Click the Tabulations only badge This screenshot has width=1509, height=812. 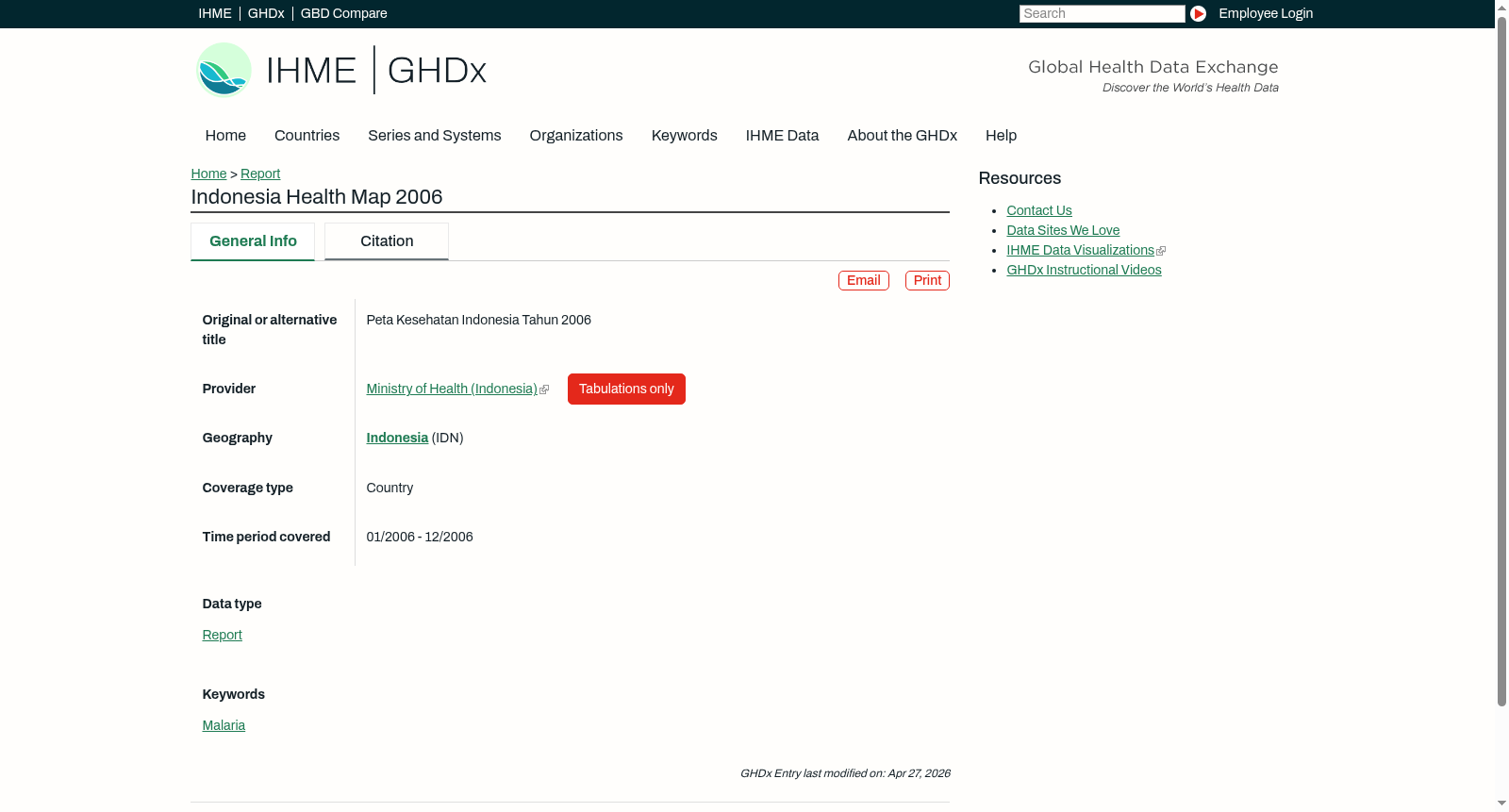pyautogui.click(x=626, y=389)
